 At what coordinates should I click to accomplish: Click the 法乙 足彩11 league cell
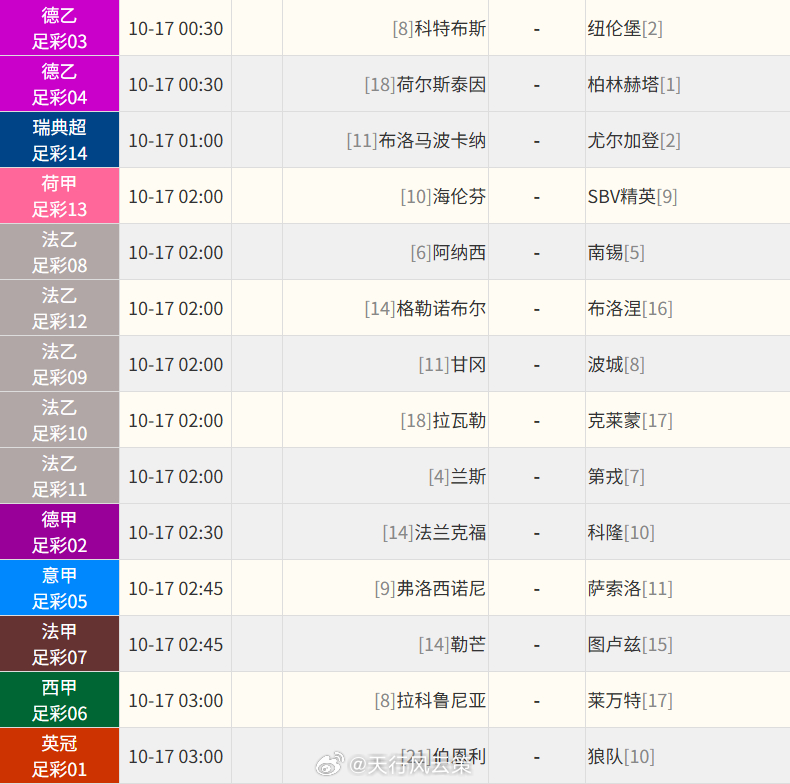pyautogui.click(x=59, y=475)
